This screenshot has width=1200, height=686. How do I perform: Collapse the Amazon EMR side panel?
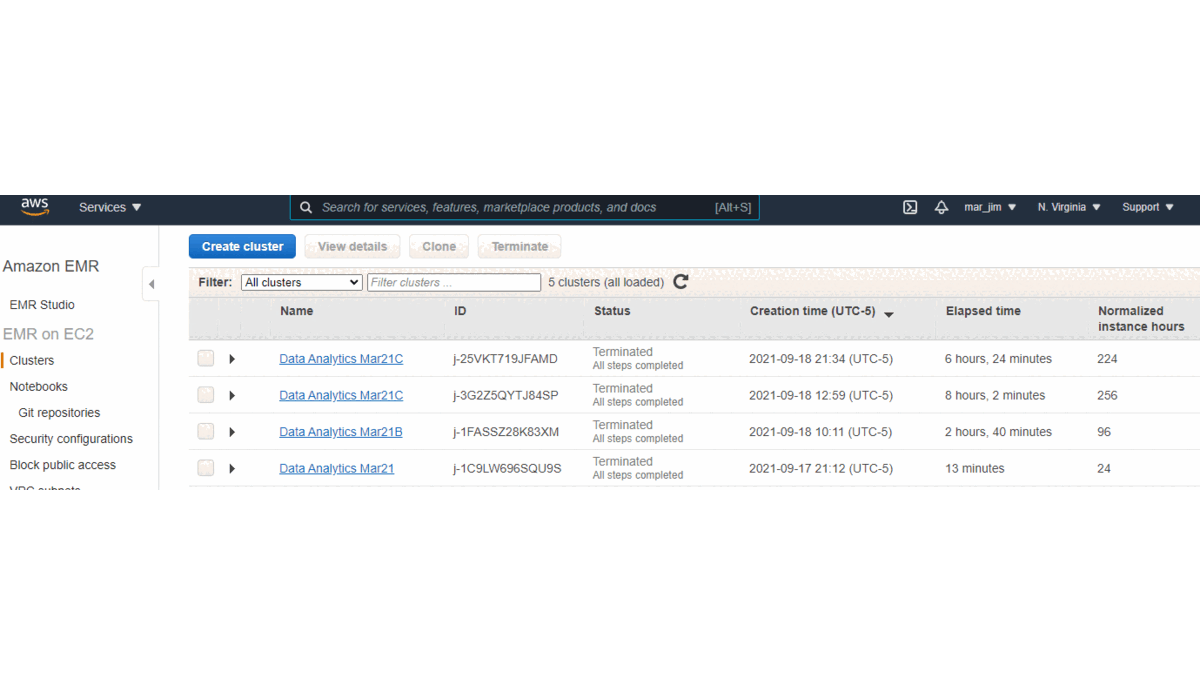coord(151,284)
